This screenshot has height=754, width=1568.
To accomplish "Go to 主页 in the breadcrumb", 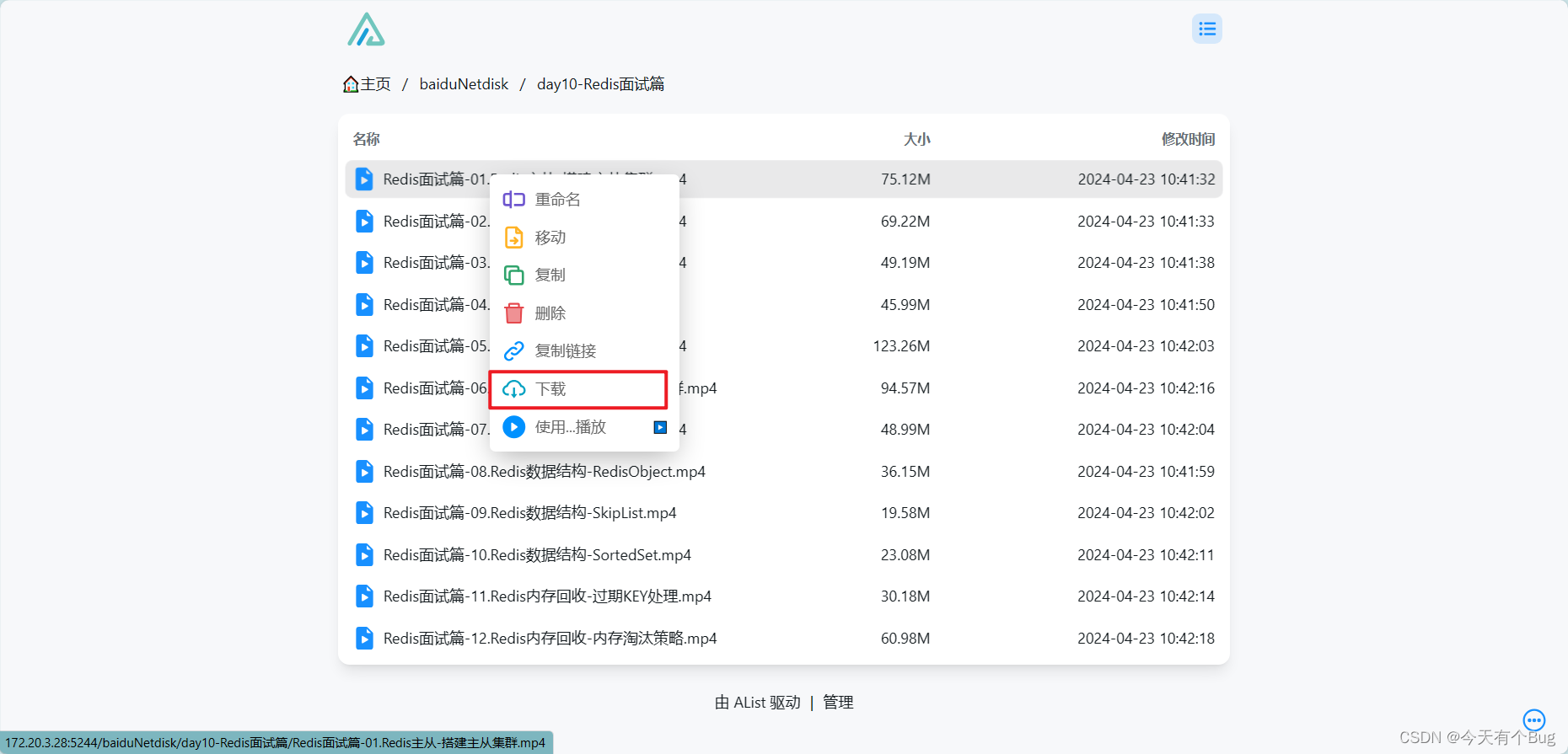I will point(375,84).
